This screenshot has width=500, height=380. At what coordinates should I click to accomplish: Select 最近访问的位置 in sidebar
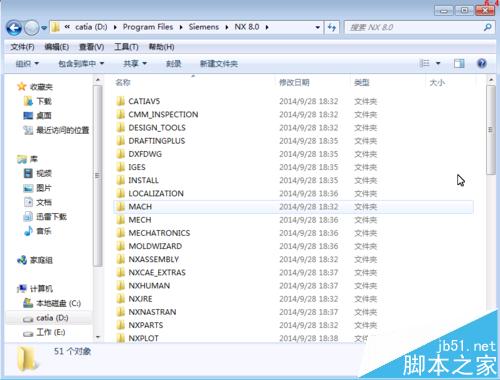pyautogui.click(x=56, y=130)
